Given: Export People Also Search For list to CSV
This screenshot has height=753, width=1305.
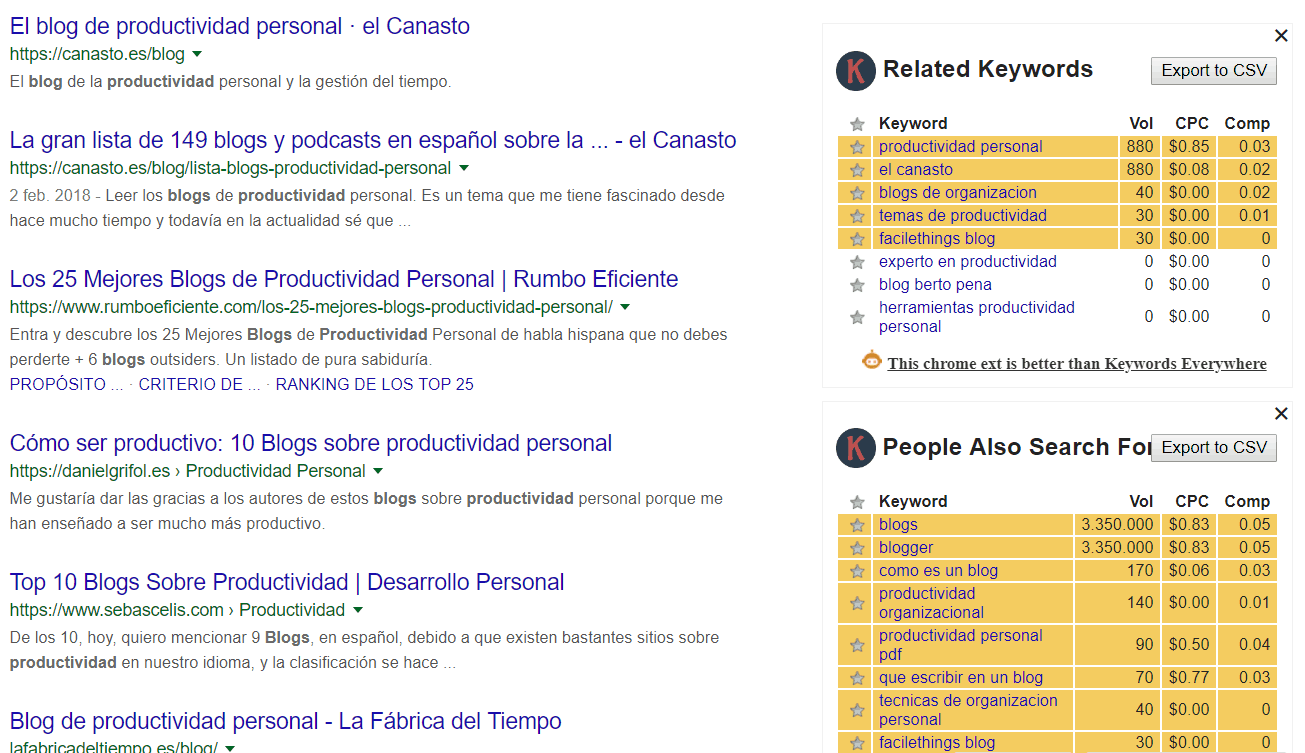Looking at the screenshot, I should pyautogui.click(x=1213, y=448).
